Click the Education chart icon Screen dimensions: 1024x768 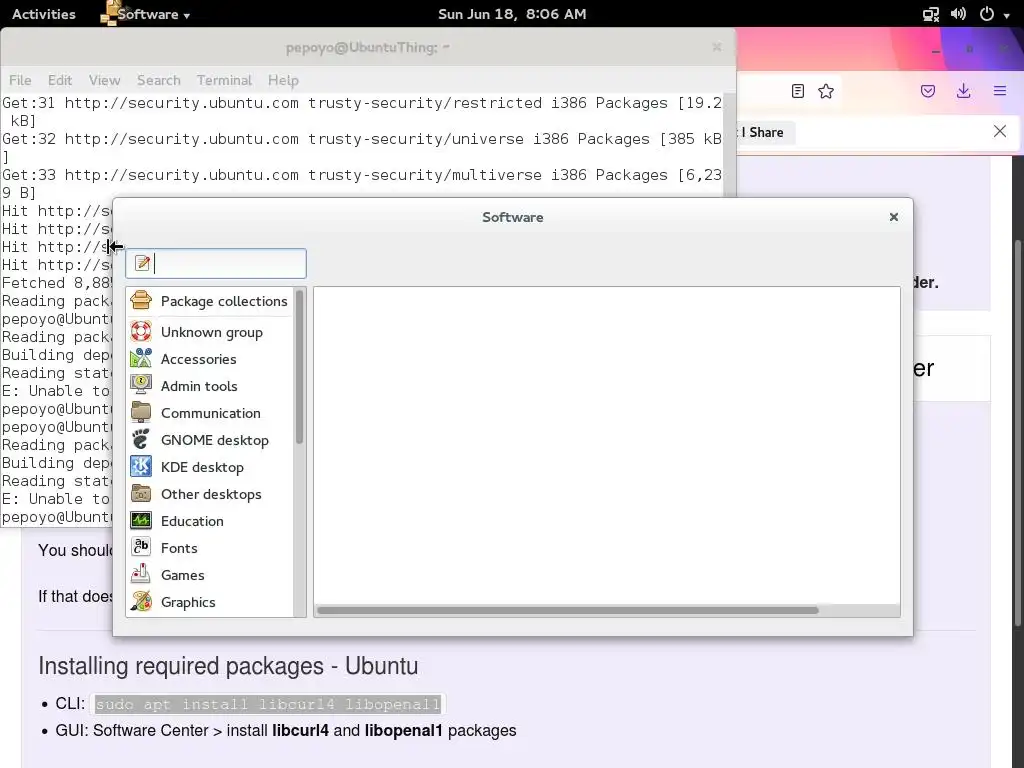(141, 520)
